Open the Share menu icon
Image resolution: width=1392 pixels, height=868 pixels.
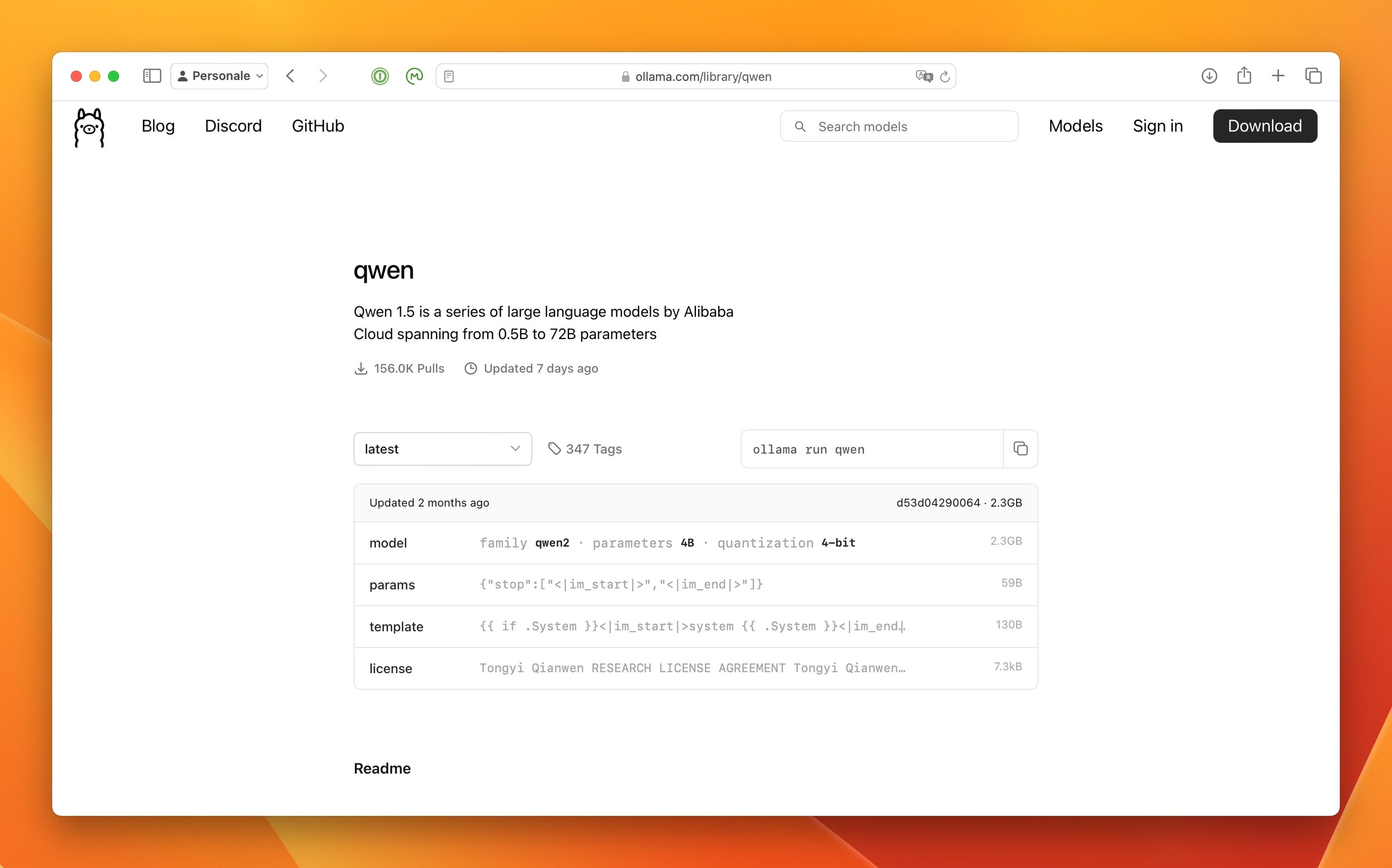pos(1244,75)
